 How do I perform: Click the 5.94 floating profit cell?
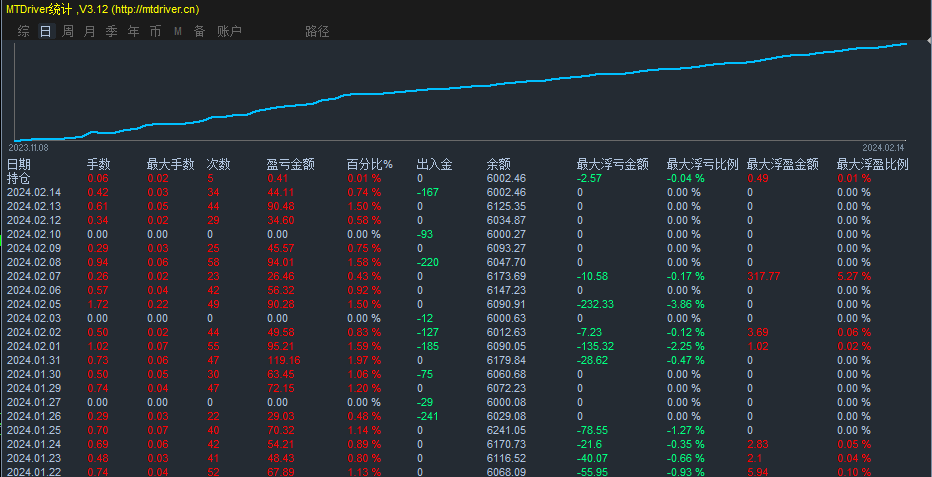(x=758, y=472)
